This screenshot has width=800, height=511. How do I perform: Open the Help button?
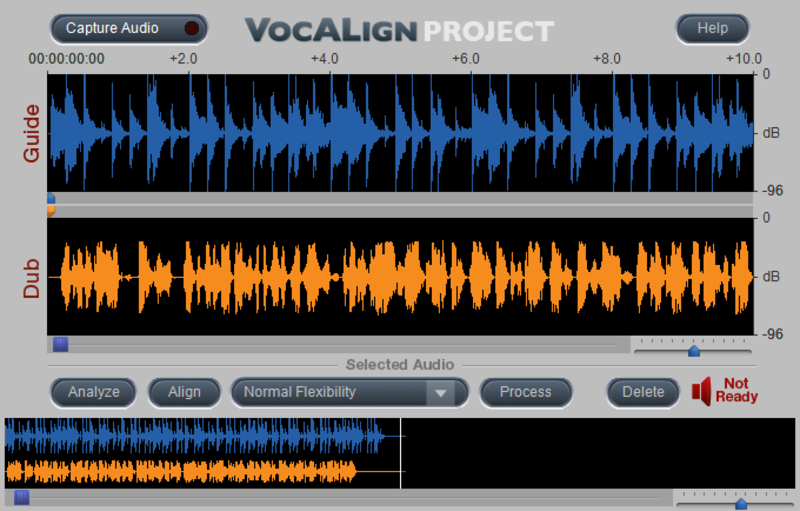[x=712, y=29]
